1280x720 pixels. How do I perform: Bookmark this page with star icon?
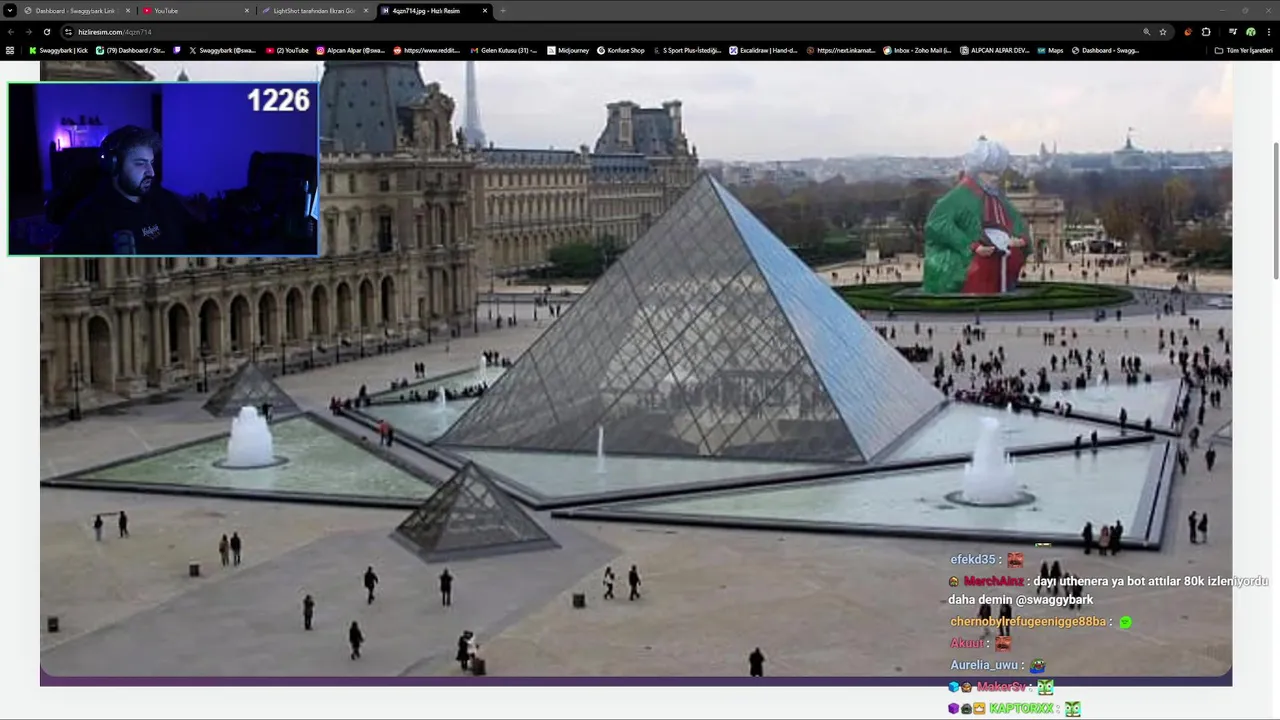pyautogui.click(x=1163, y=32)
